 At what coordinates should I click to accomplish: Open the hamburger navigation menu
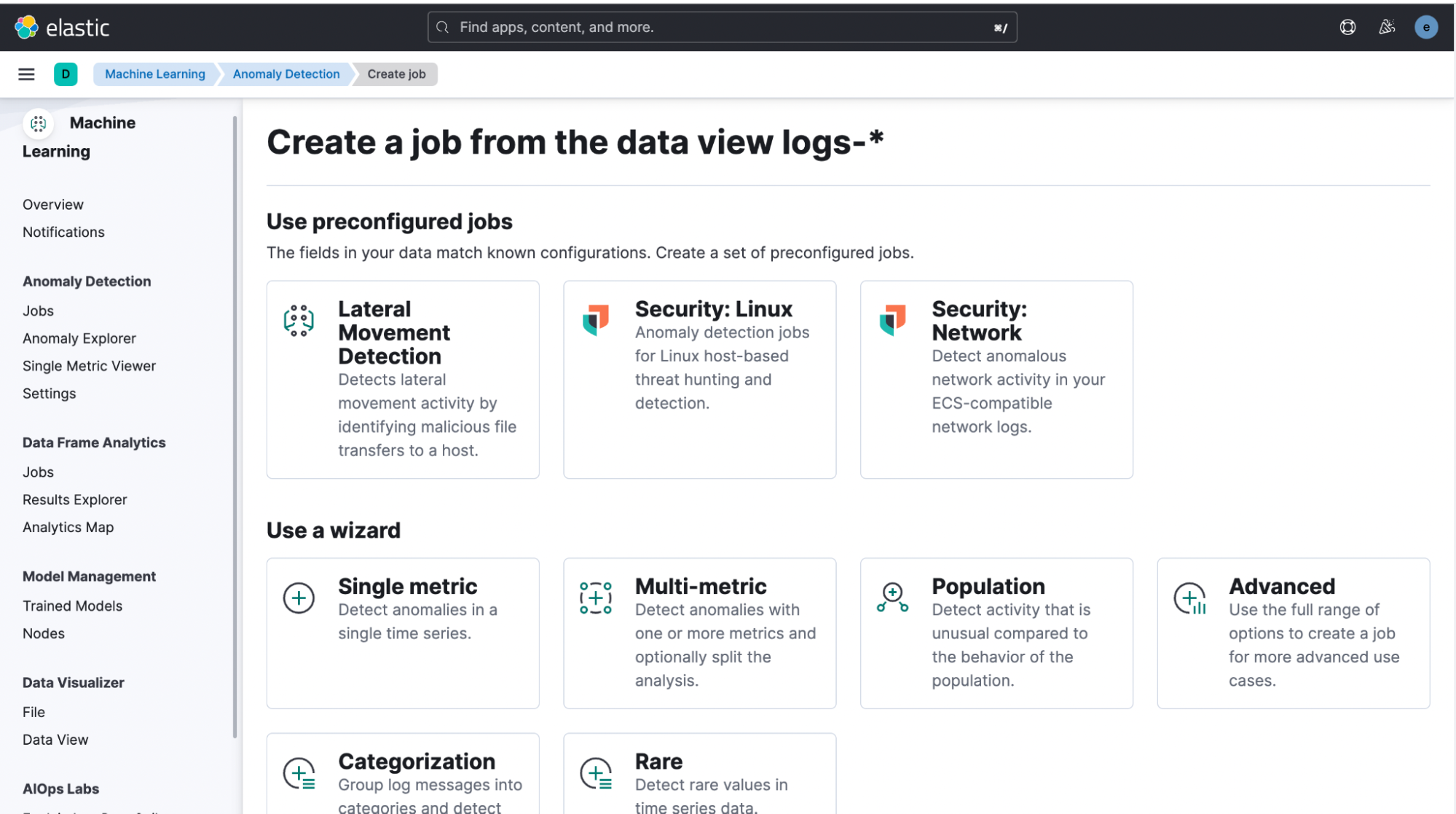tap(26, 74)
